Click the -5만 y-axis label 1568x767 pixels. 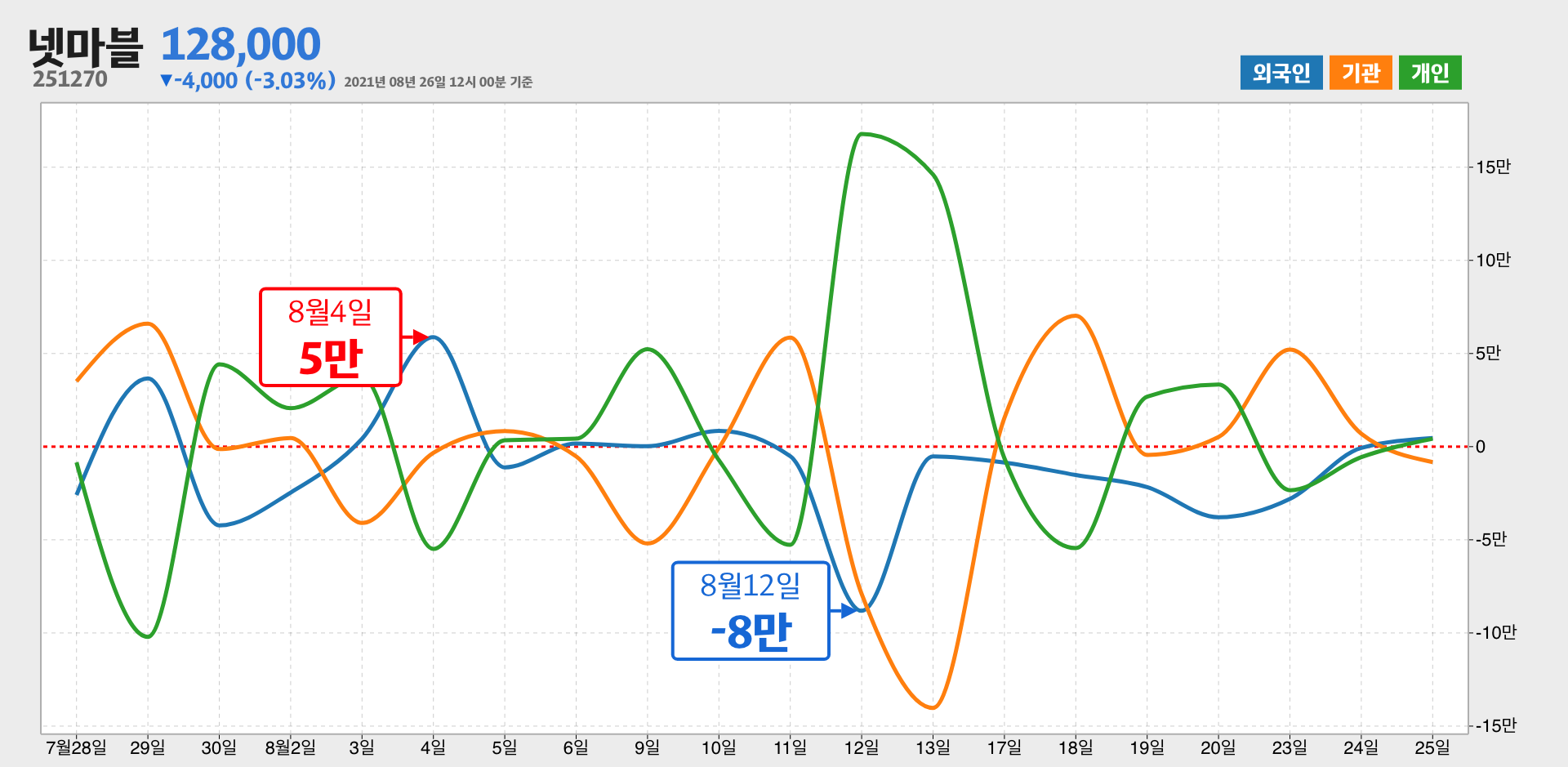1491,540
